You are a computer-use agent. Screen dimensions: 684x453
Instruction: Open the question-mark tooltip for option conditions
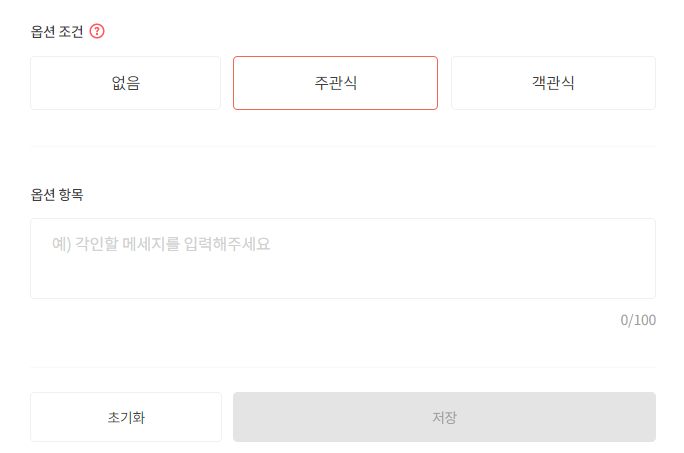pyautogui.click(x=97, y=31)
